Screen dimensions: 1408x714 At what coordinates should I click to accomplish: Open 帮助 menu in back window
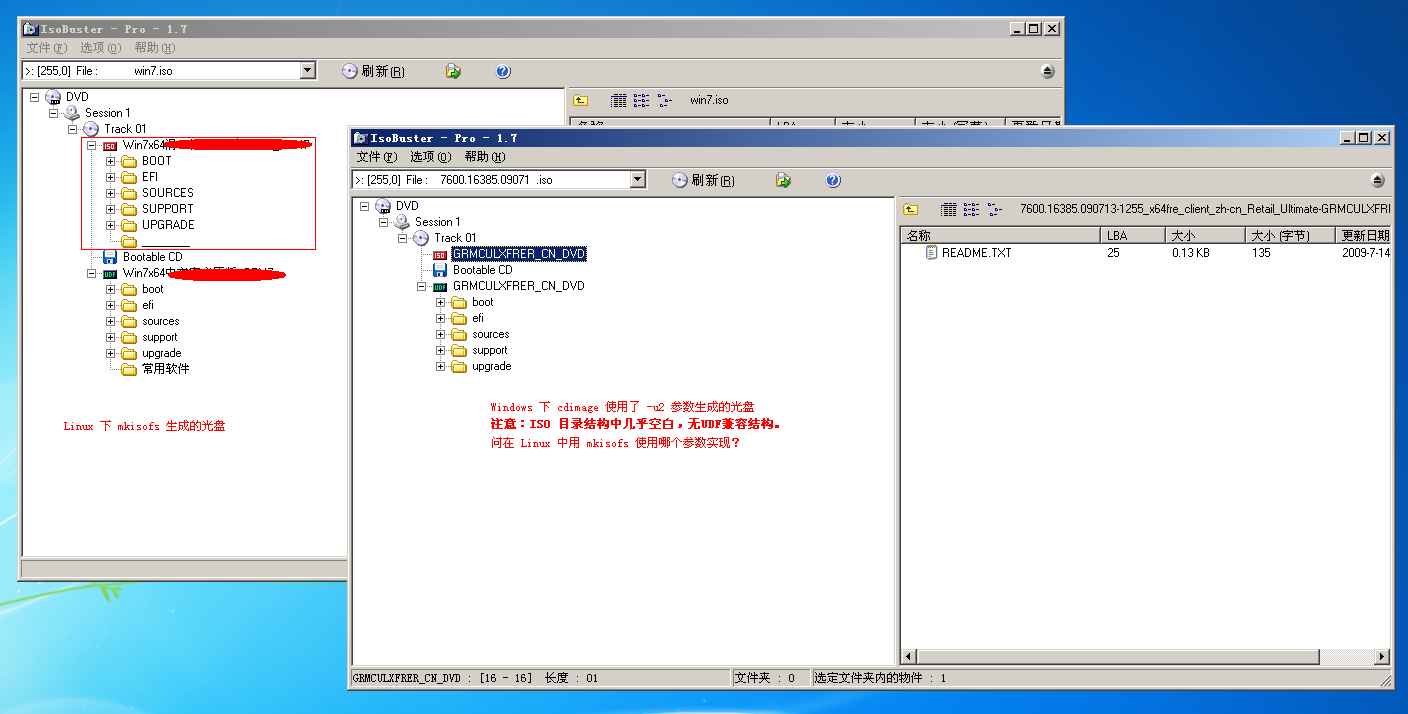tap(154, 48)
